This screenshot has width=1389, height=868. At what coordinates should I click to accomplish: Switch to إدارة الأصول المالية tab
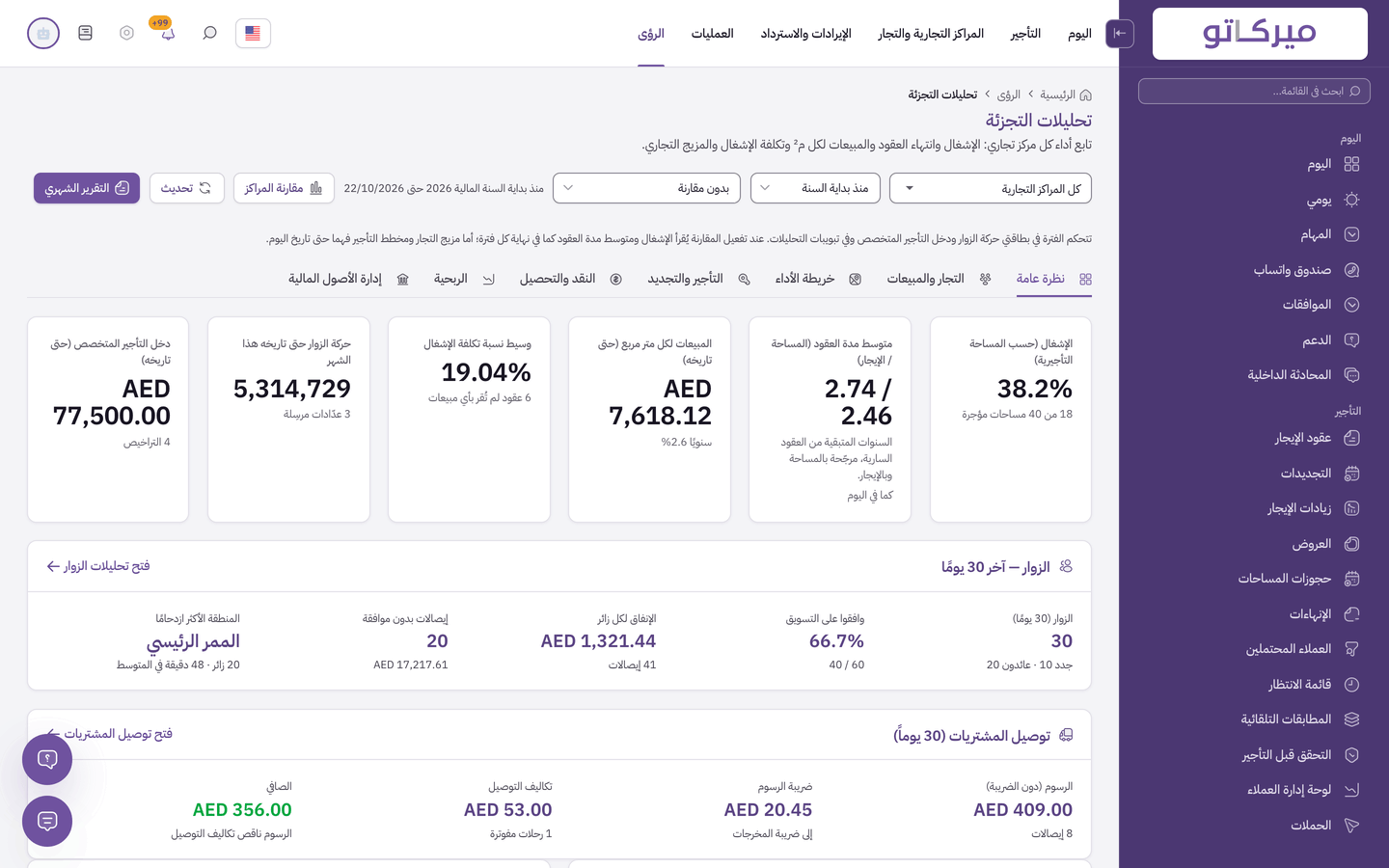[349, 279]
